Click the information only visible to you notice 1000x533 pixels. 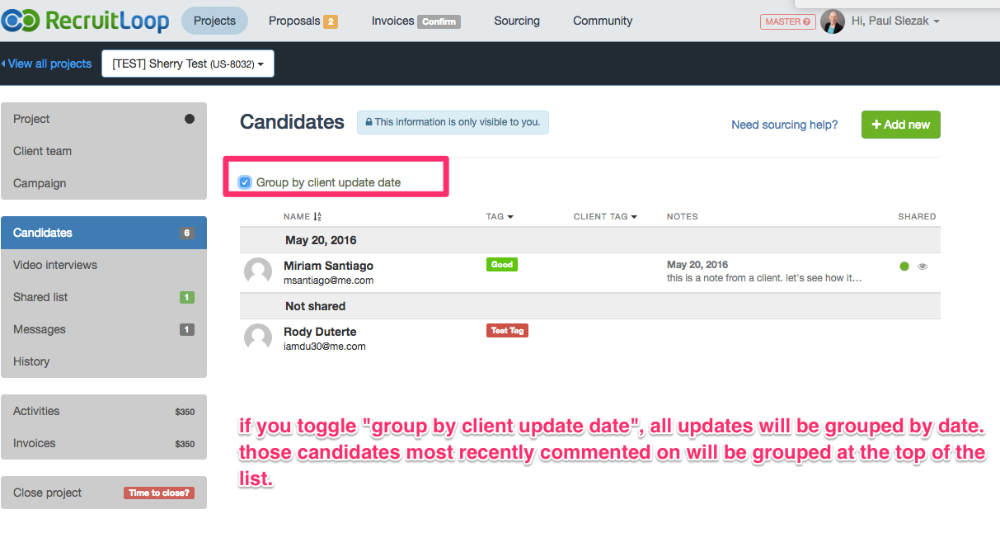[453, 122]
